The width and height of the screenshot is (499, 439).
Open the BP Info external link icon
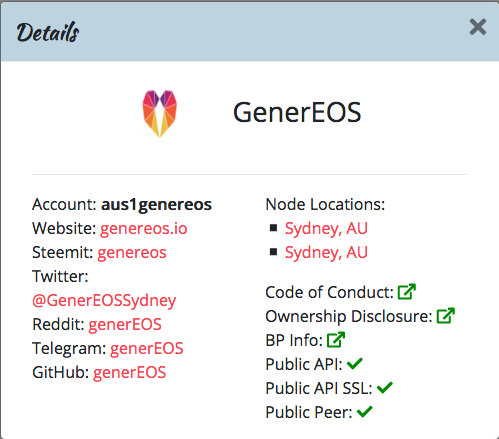(x=336, y=340)
